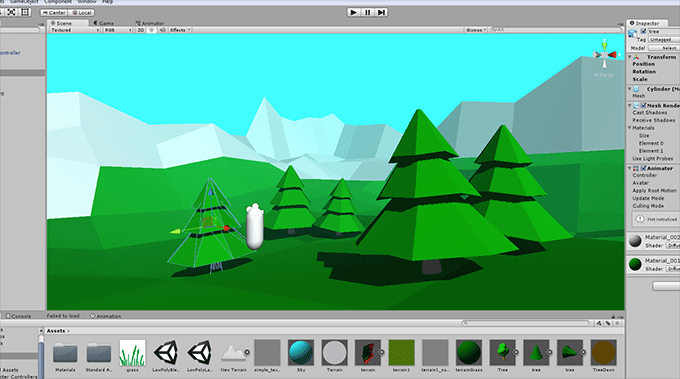Screen dimensions: 680x379
Task: Click the Pause button
Action: 368,12
